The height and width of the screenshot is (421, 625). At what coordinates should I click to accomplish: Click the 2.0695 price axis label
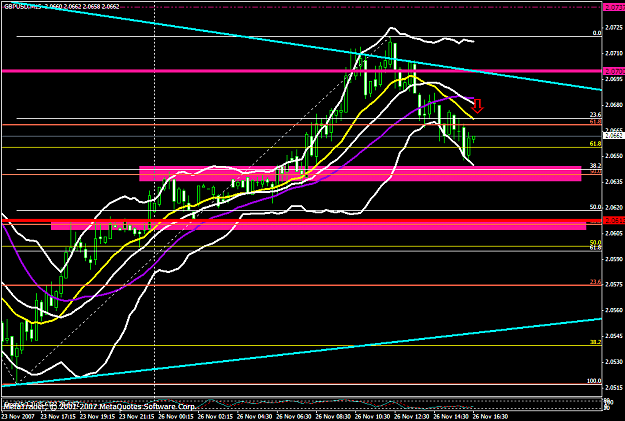coord(614,79)
